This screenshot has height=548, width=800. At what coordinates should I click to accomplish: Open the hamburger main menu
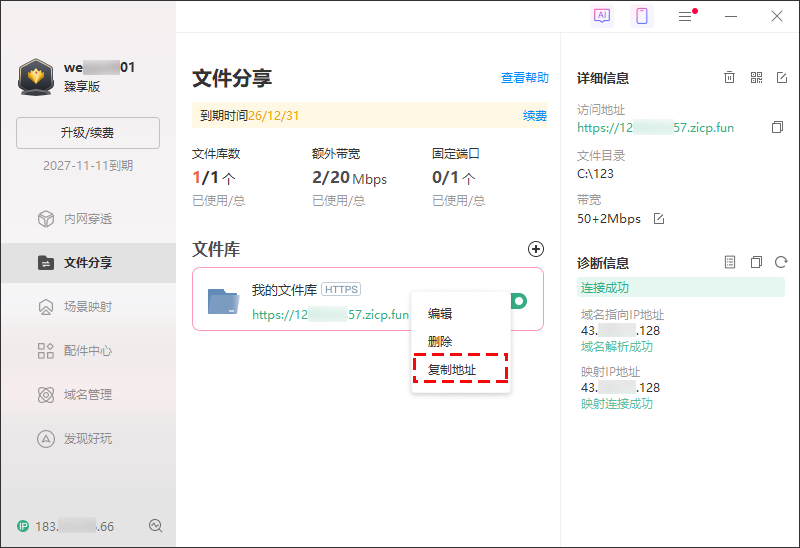coord(685,16)
